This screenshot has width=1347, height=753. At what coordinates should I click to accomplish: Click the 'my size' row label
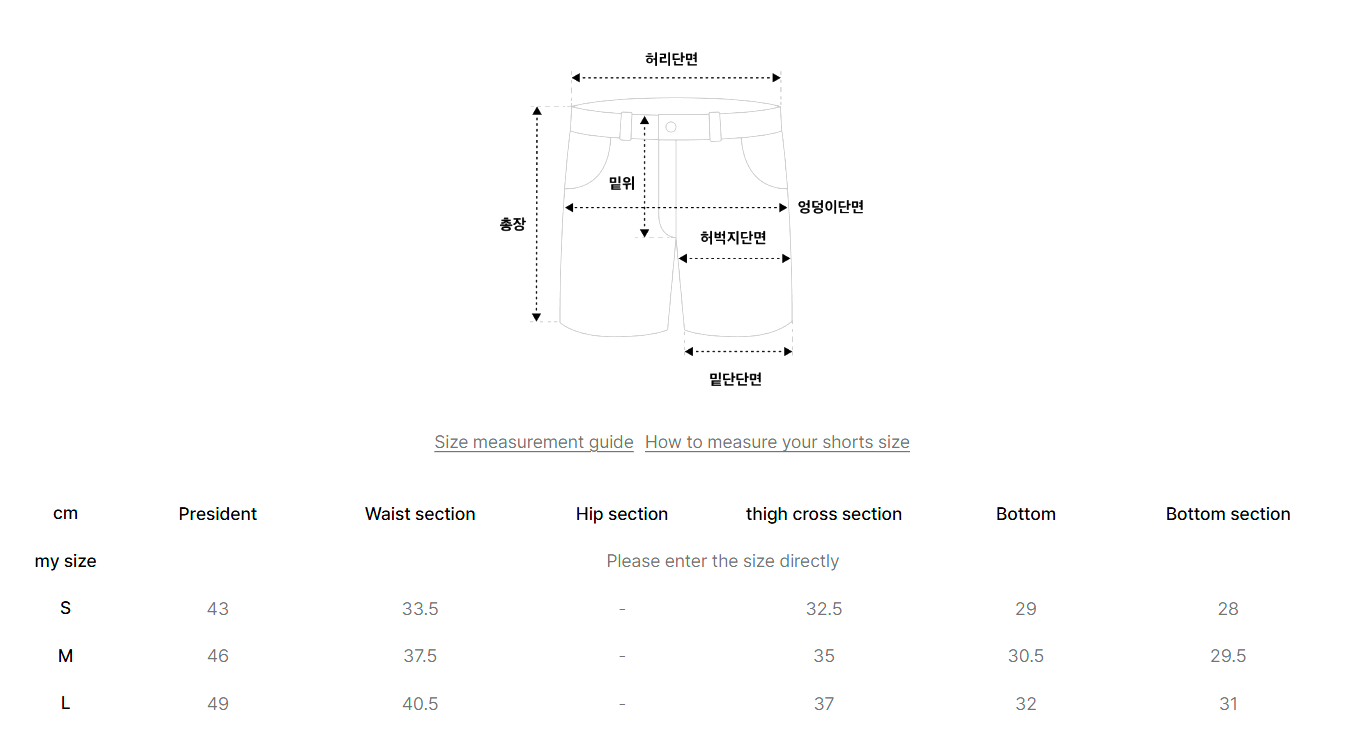click(66, 561)
